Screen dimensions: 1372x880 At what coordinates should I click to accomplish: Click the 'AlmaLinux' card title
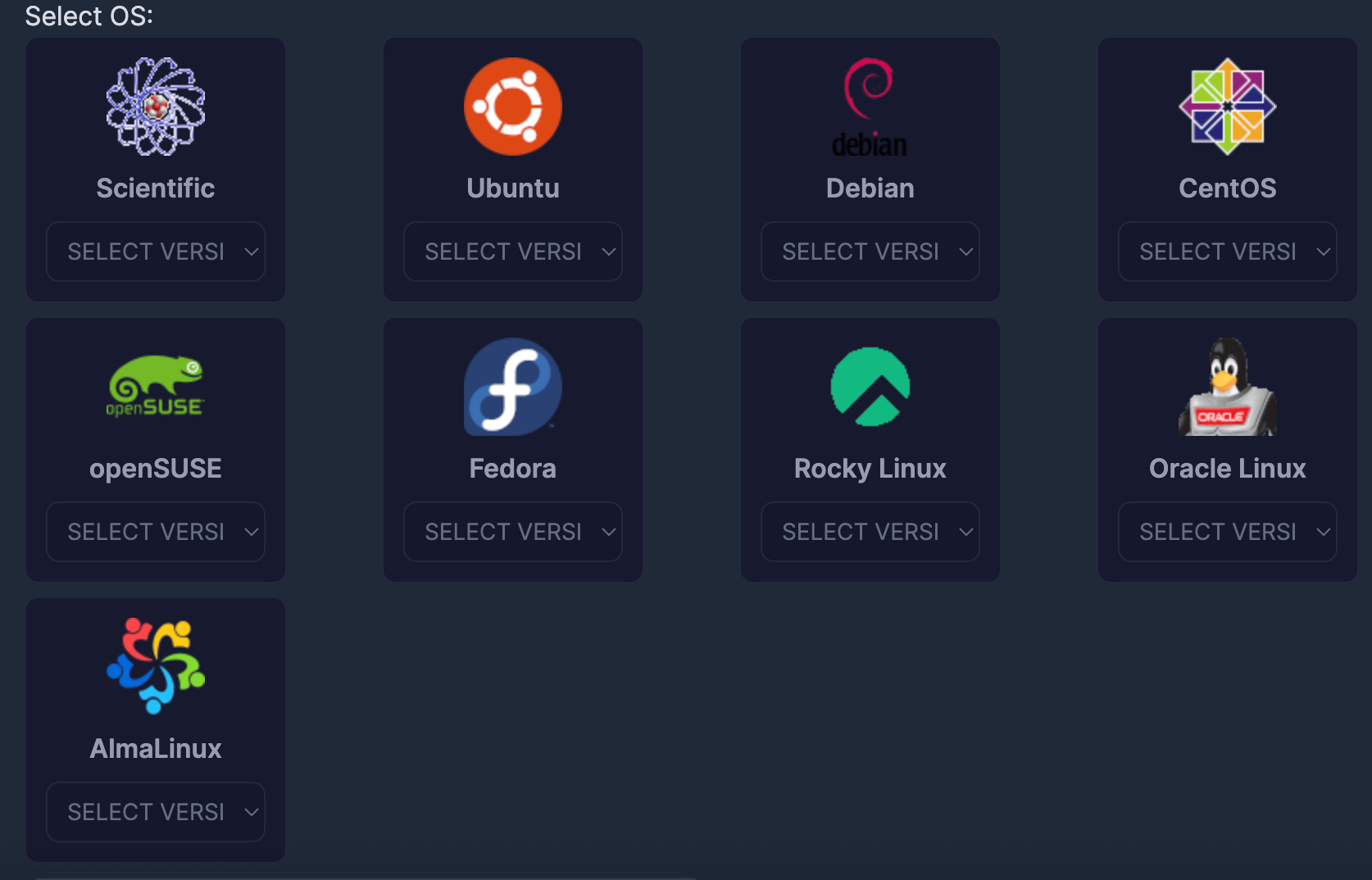coord(156,749)
